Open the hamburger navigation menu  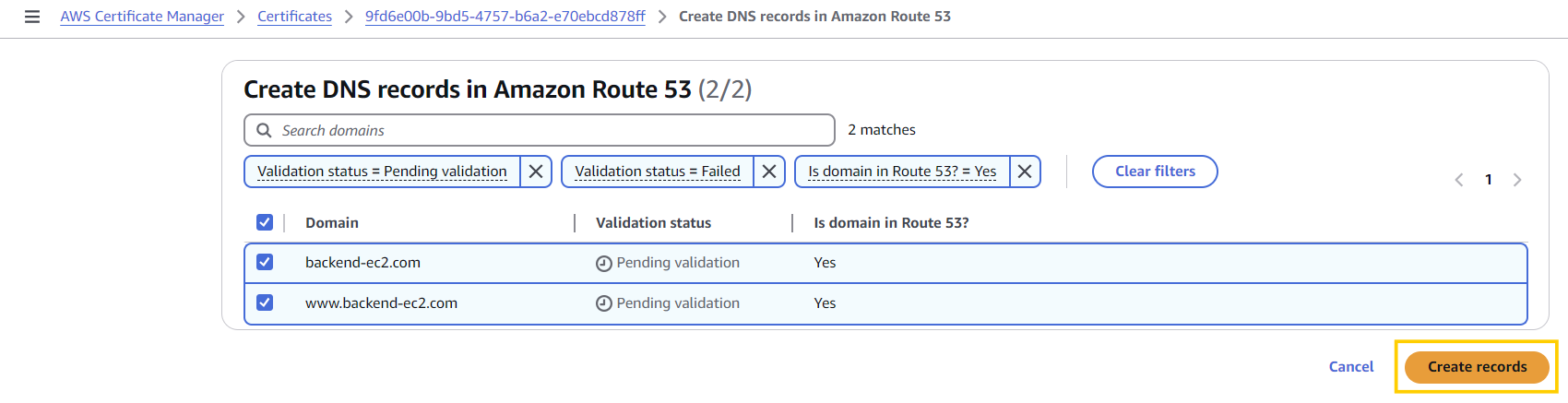click(x=32, y=17)
